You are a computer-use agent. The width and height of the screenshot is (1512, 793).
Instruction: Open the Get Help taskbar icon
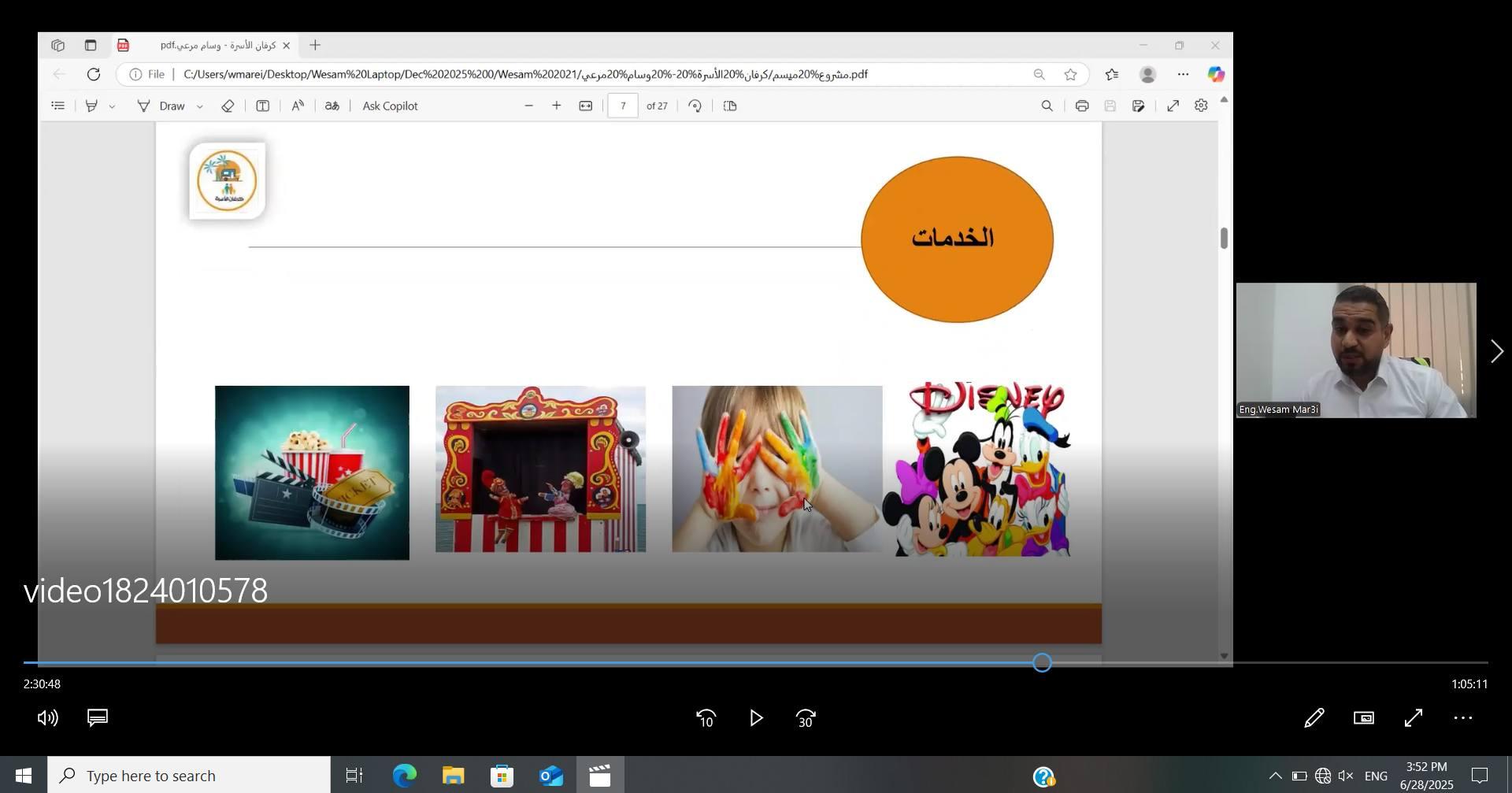pyautogui.click(x=1044, y=776)
